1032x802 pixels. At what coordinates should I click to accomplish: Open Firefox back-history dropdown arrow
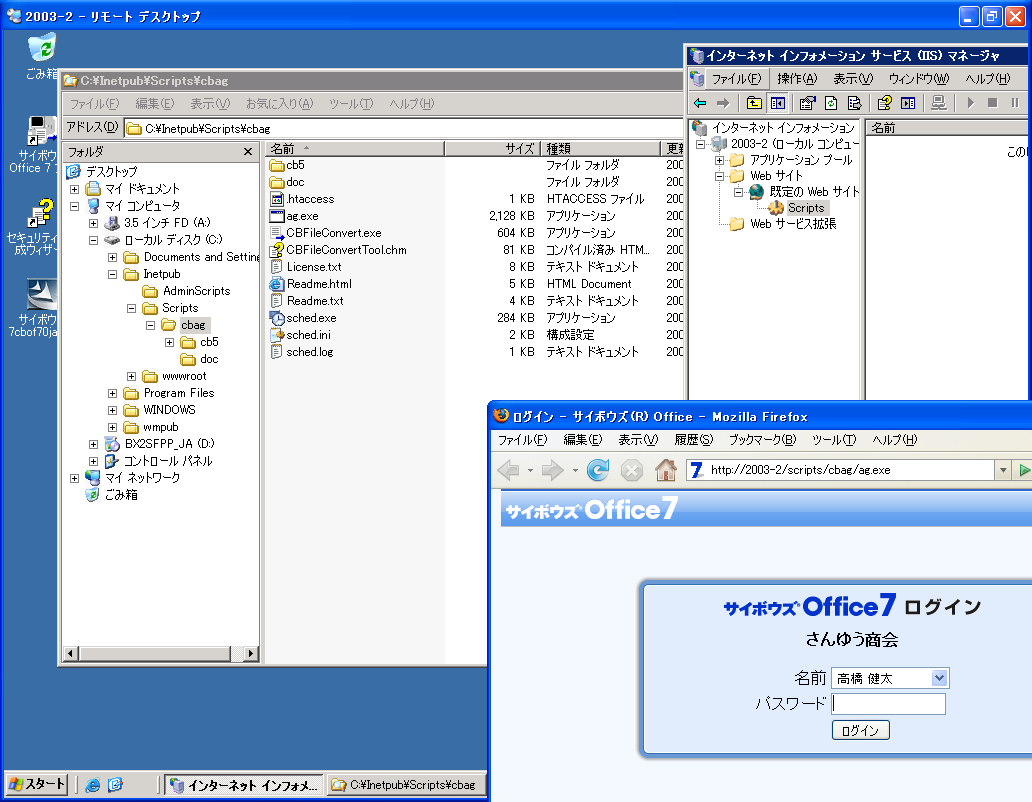click(x=530, y=470)
